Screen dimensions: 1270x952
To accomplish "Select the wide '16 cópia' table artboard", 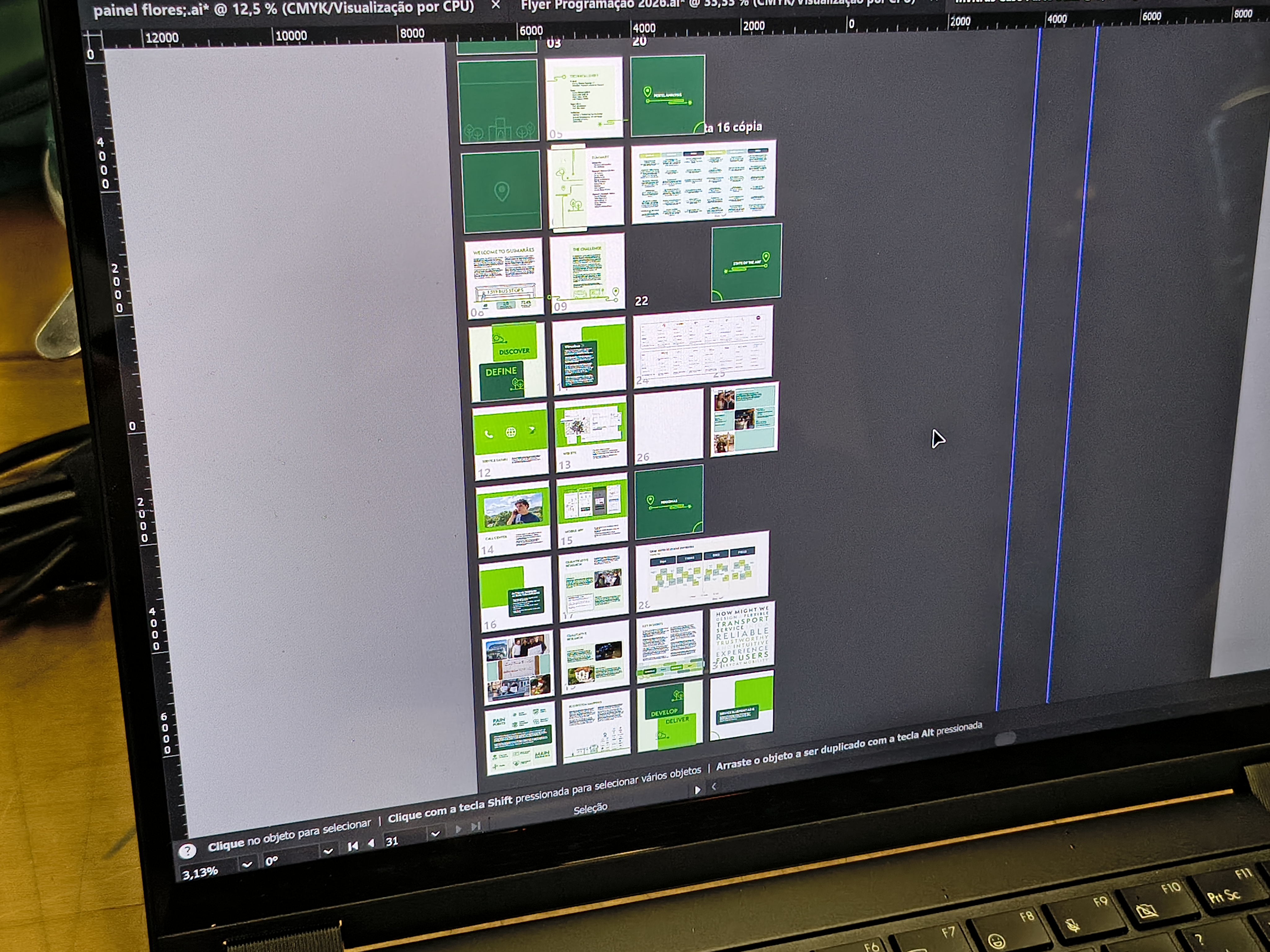I will 703,183.
